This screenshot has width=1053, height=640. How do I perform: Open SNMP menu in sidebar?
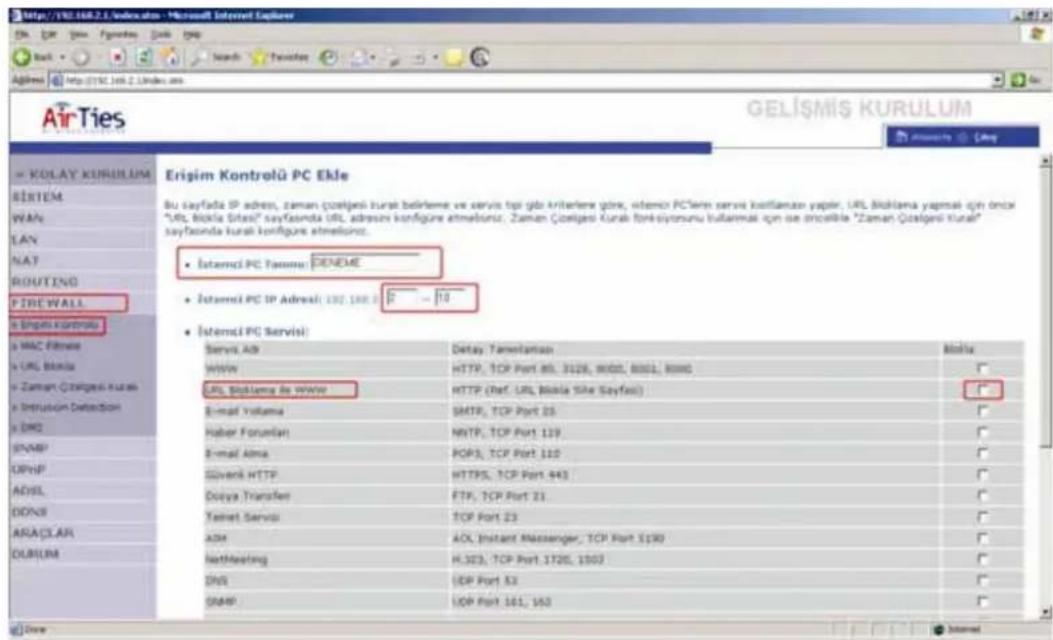click(30, 448)
